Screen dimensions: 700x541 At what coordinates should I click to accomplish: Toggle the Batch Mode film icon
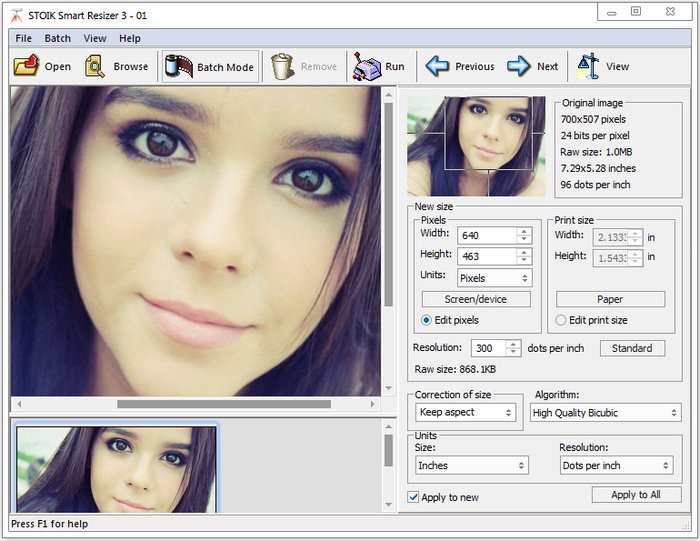[179, 67]
